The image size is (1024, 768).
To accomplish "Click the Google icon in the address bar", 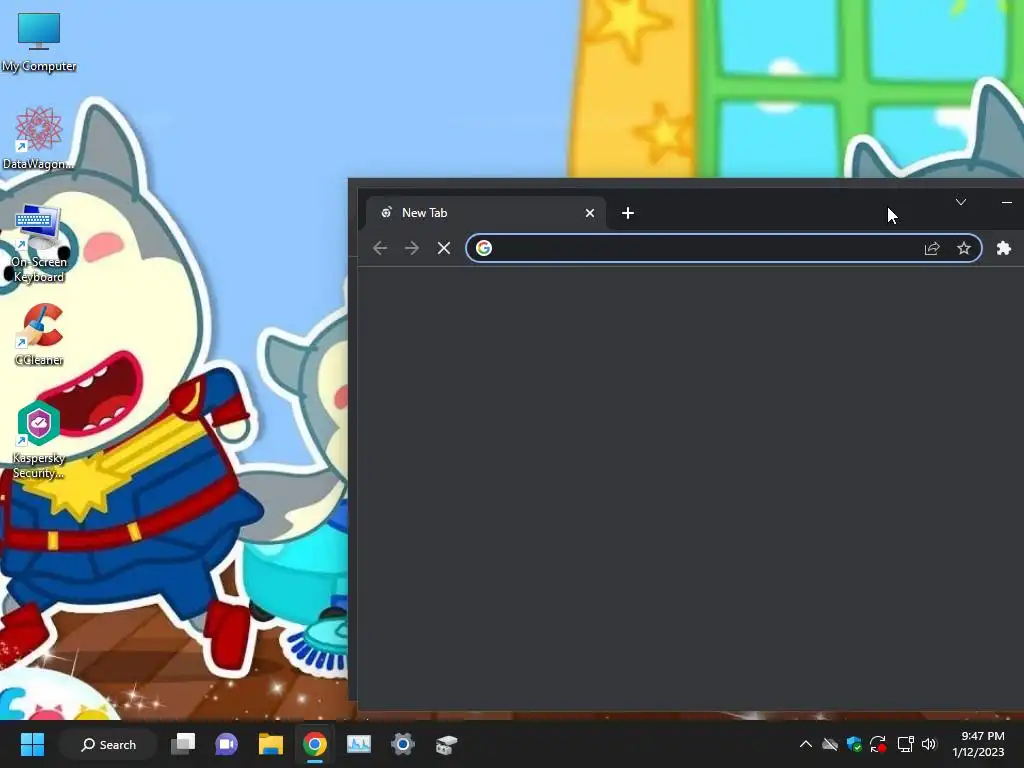I will tap(484, 248).
